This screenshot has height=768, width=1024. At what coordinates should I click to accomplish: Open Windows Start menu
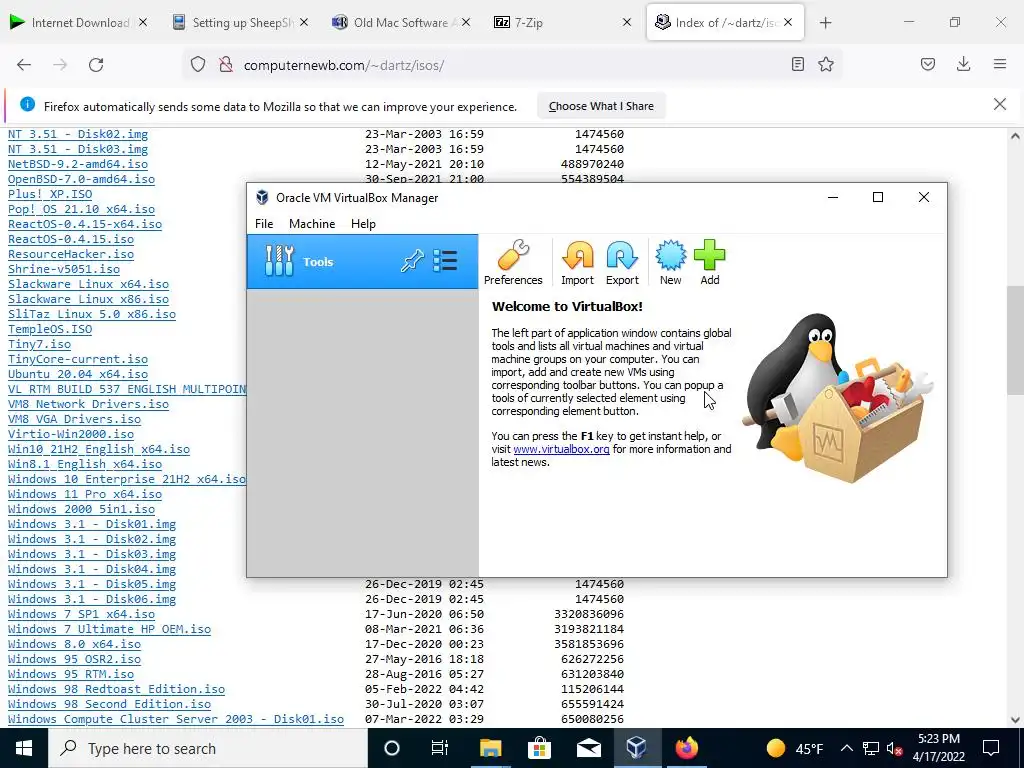pyautogui.click(x=24, y=748)
